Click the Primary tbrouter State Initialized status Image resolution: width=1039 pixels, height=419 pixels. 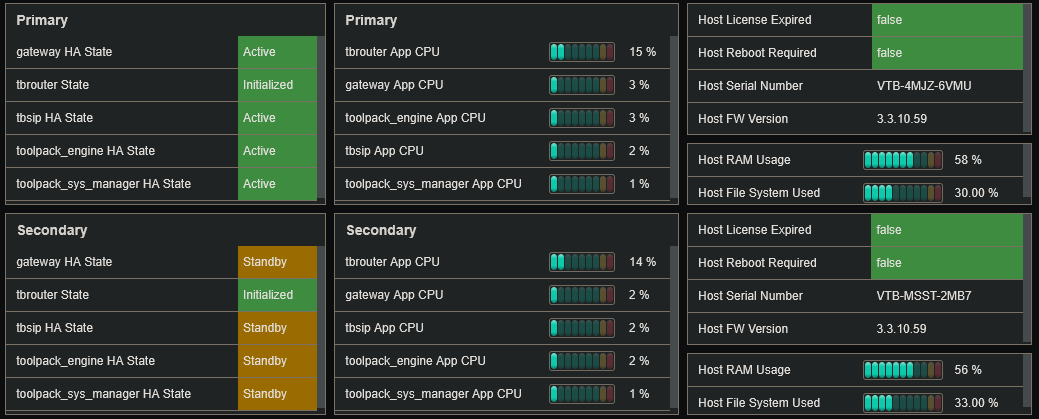click(x=277, y=85)
